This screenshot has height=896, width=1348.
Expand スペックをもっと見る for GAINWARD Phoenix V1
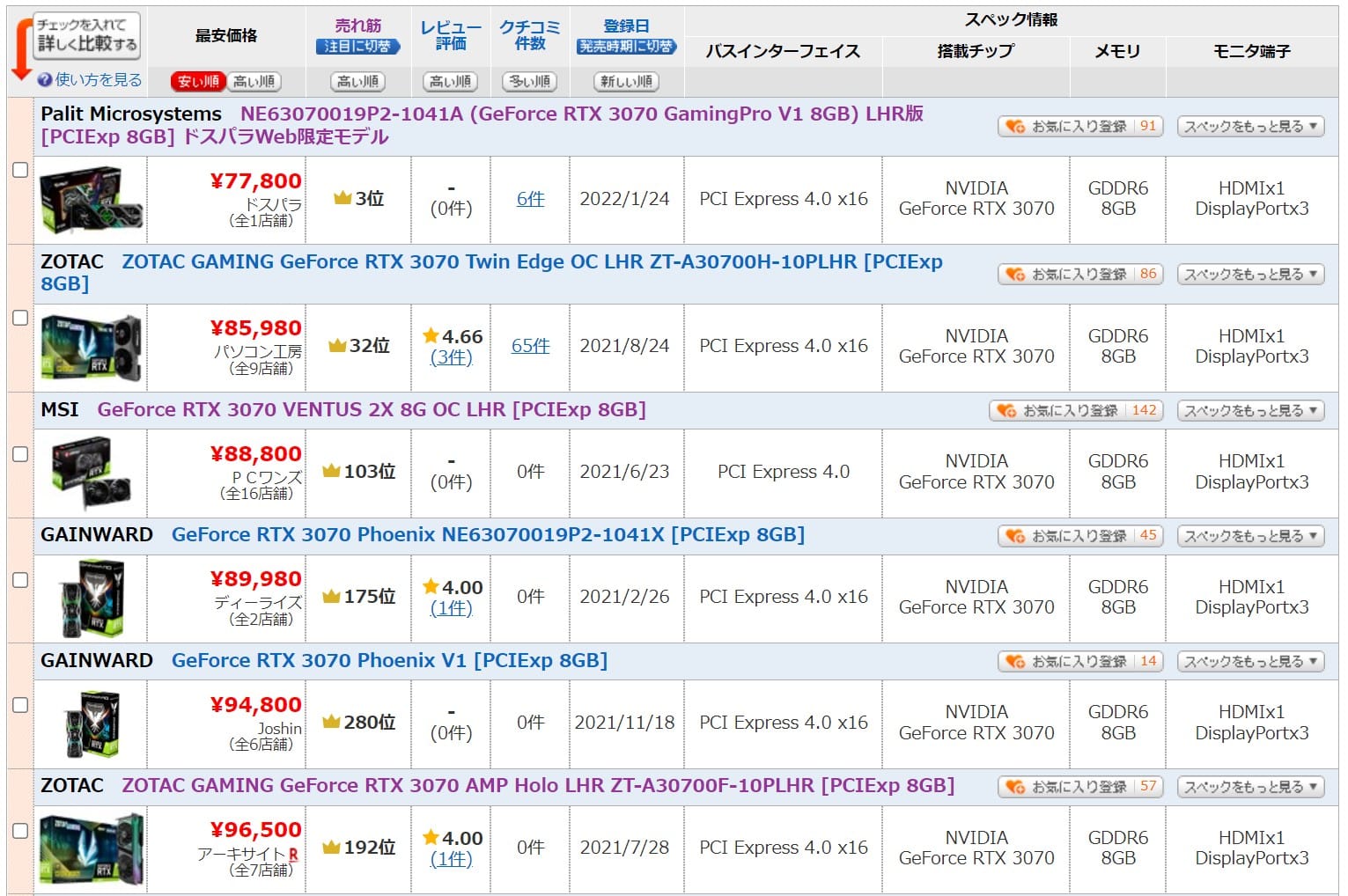tap(1250, 662)
